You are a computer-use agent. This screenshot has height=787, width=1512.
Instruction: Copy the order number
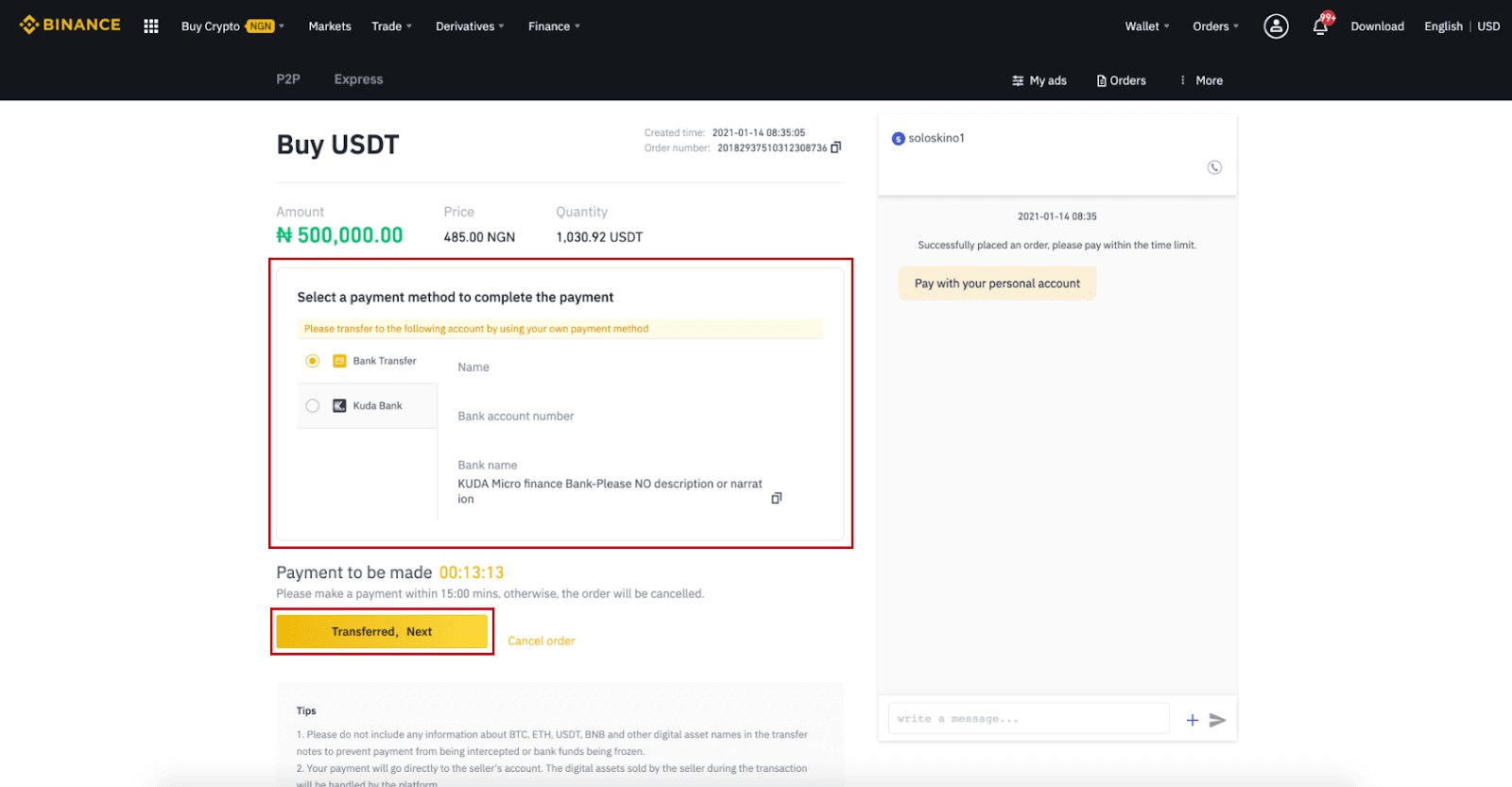(835, 147)
